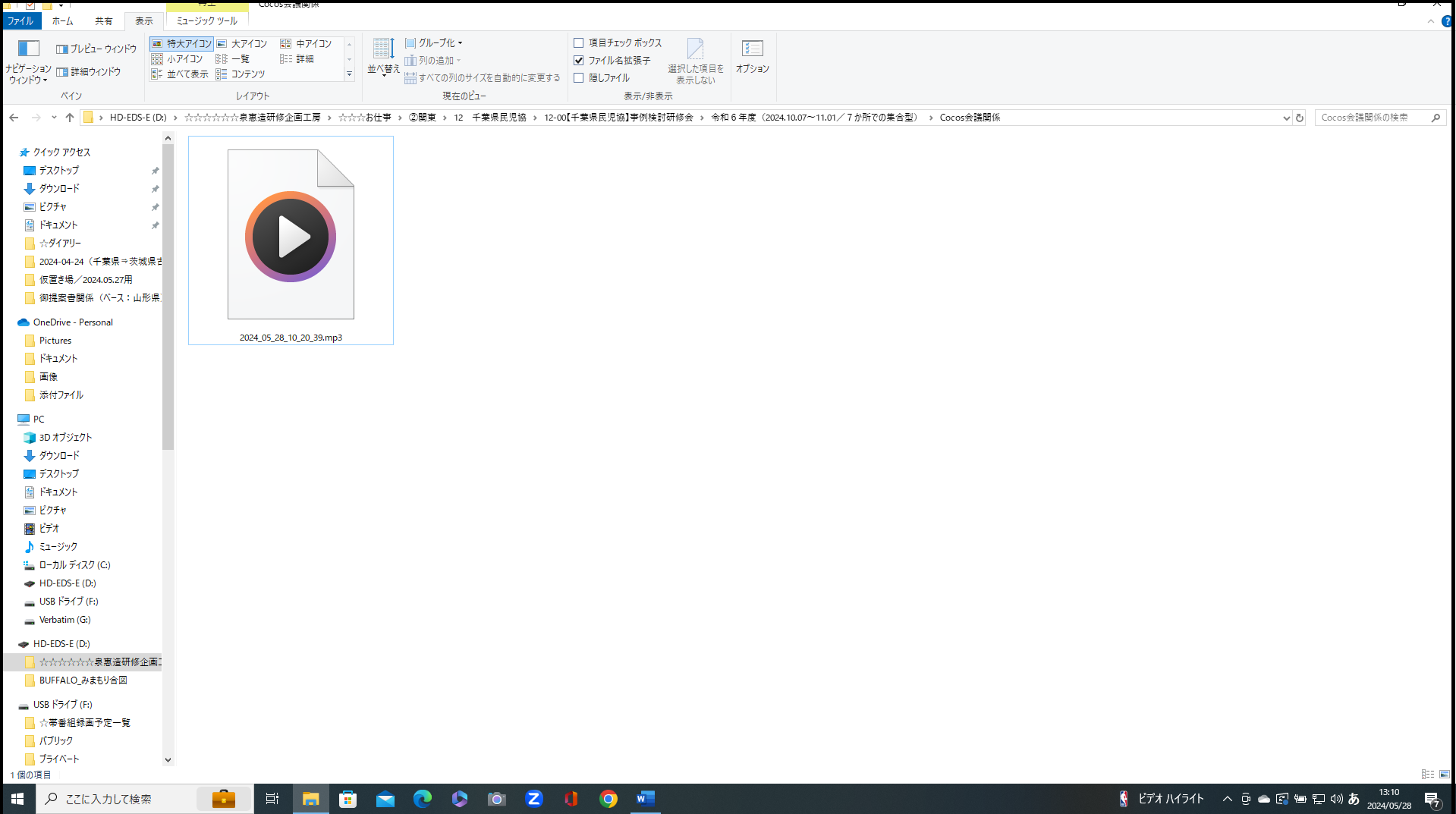Open プライベート folder under USB drive

pos(59,759)
